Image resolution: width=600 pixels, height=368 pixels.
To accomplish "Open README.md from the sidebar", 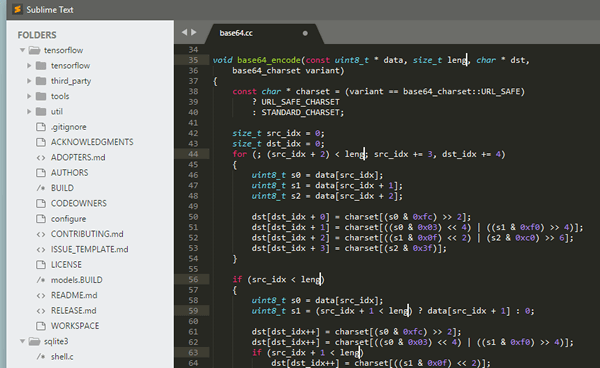I will point(74,295).
